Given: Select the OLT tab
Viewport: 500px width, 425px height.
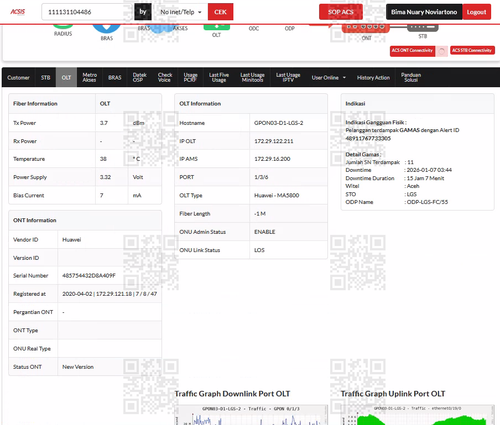Looking at the screenshot, I should [x=66, y=78].
